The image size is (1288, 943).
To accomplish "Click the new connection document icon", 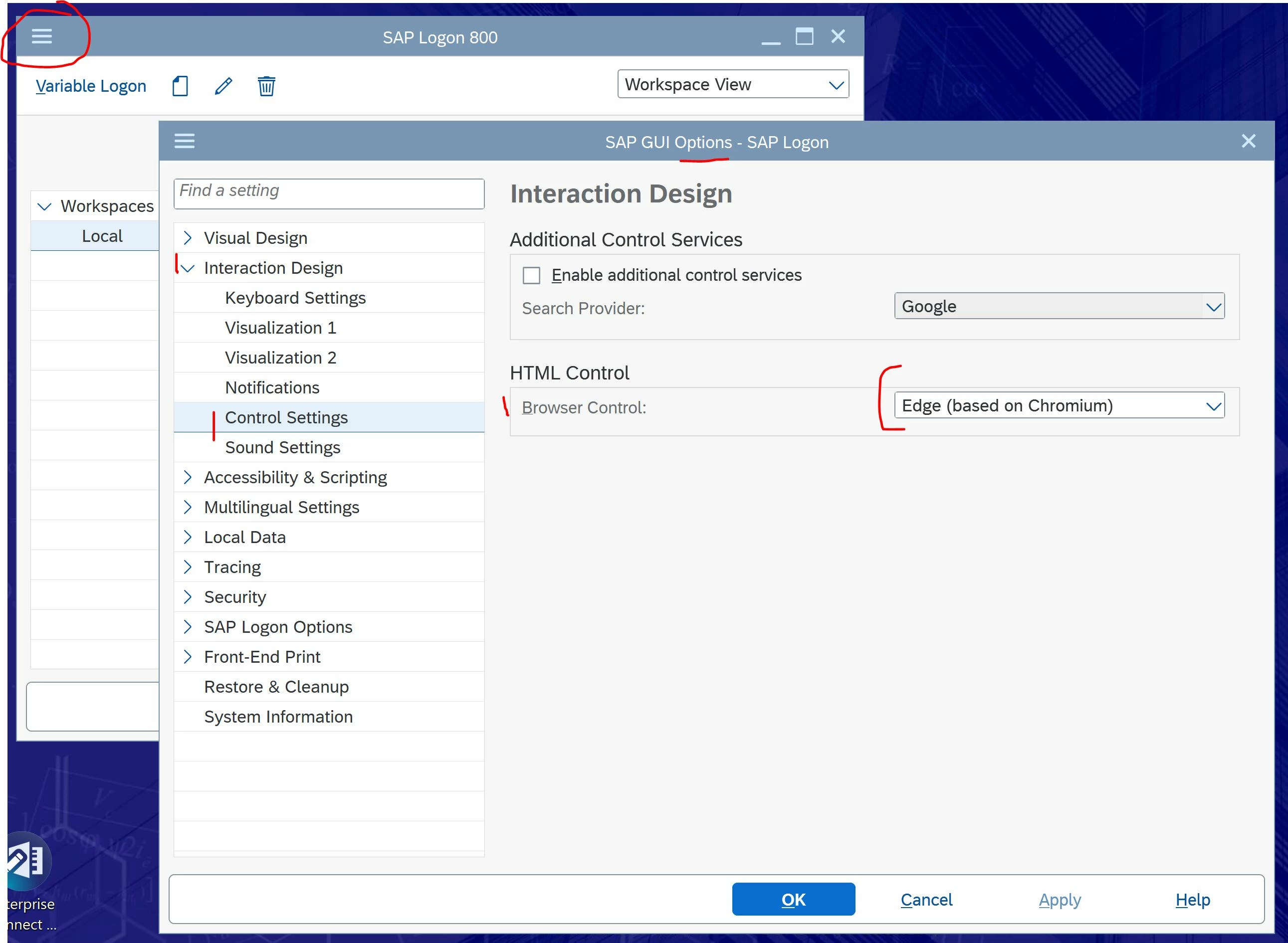I will pos(180,86).
